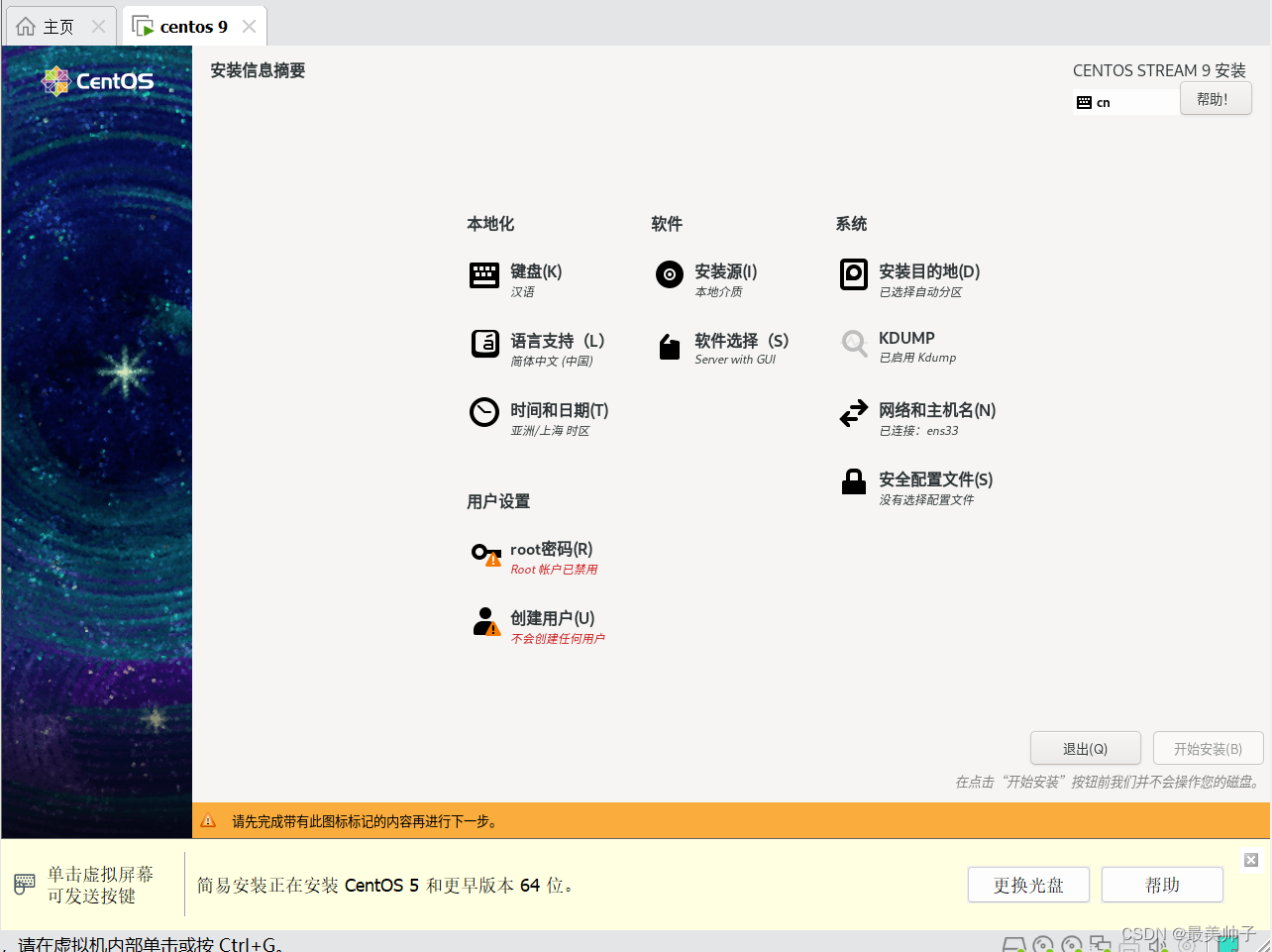Click the CentOS logo in sidebar
Screen dimensions: 1272x952
pos(98,80)
